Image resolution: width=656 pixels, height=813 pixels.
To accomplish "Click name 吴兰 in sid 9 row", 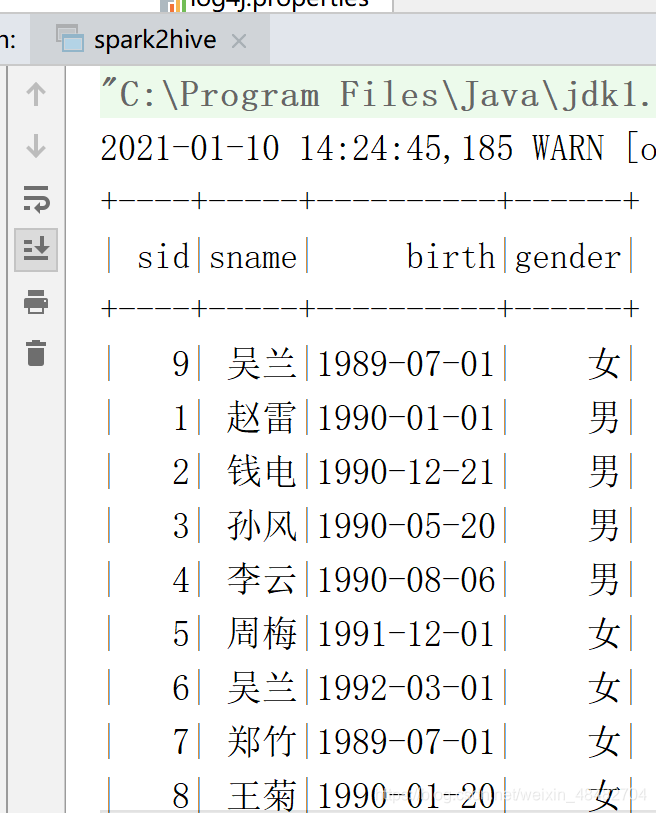I will point(261,363).
